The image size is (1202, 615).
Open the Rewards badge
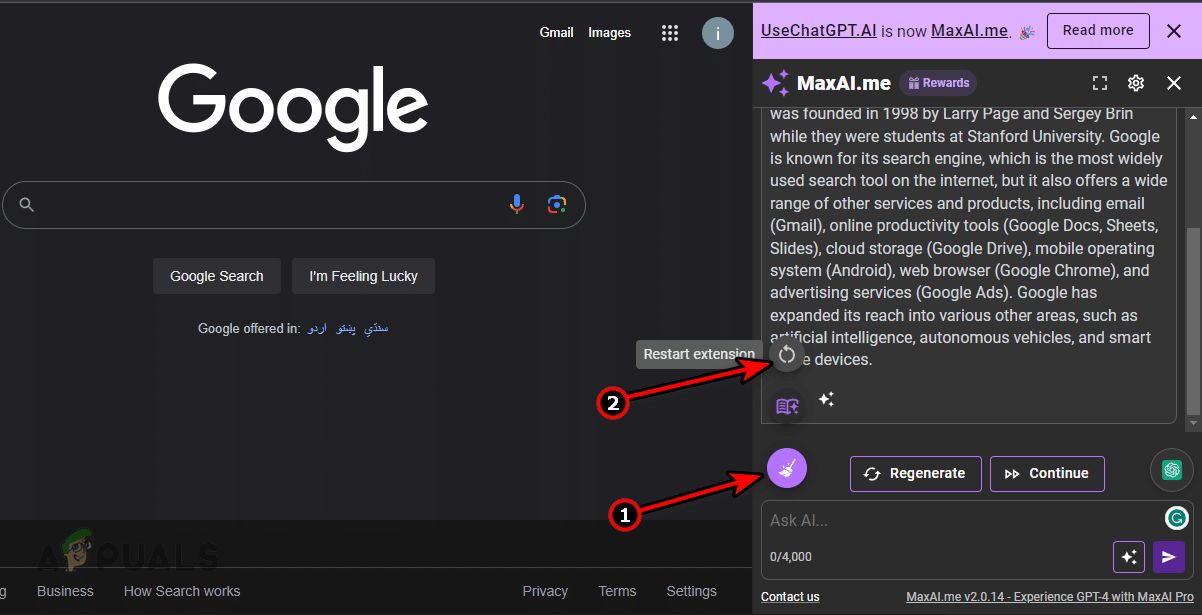[937, 83]
